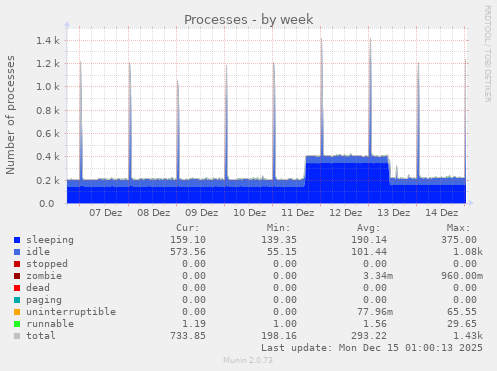This screenshot has width=497, height=371.
Task: Click the total gray legend swatch
Action: [x=17, y=336]
